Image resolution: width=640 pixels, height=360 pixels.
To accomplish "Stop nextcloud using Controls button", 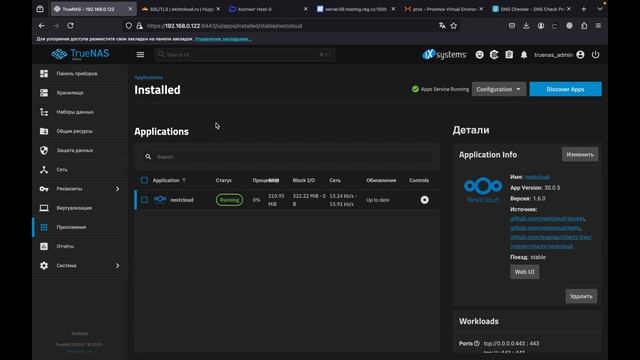I will pyautogui.click(x=424, y=200).
